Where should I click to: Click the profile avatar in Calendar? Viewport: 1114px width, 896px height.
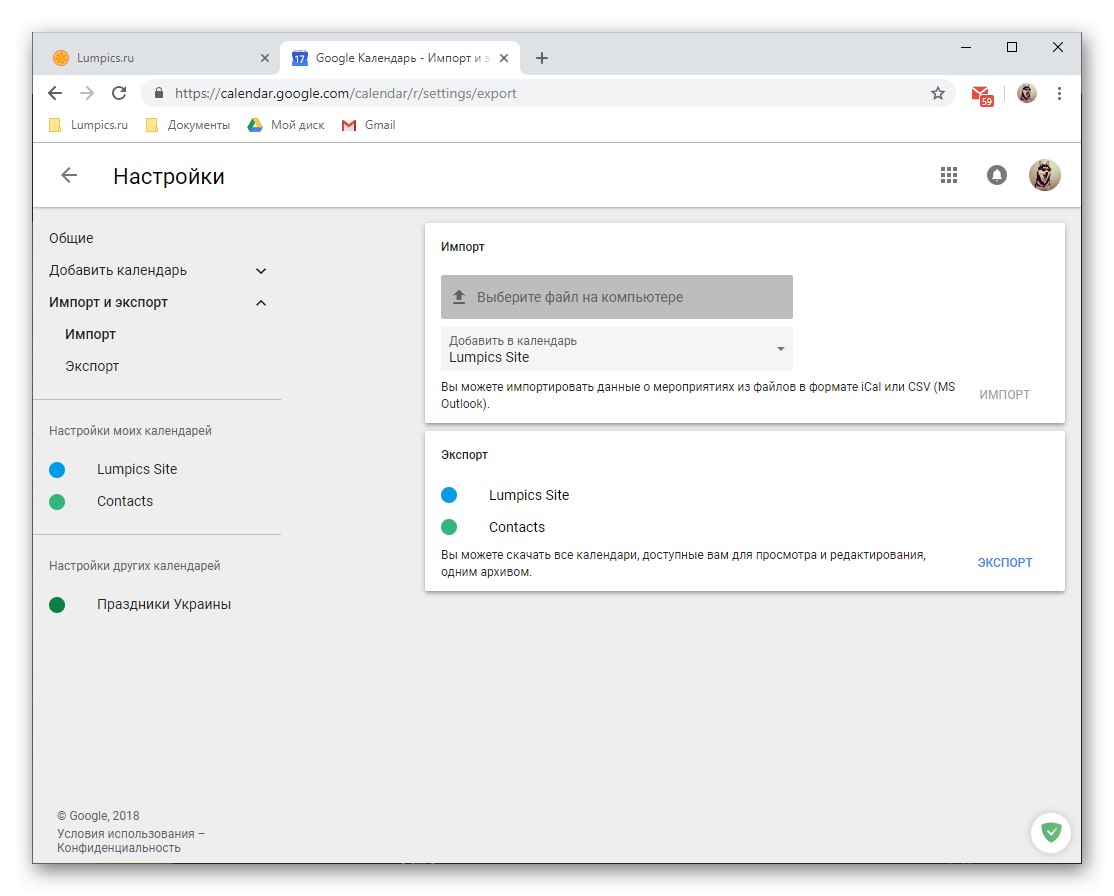point(1044,174)
